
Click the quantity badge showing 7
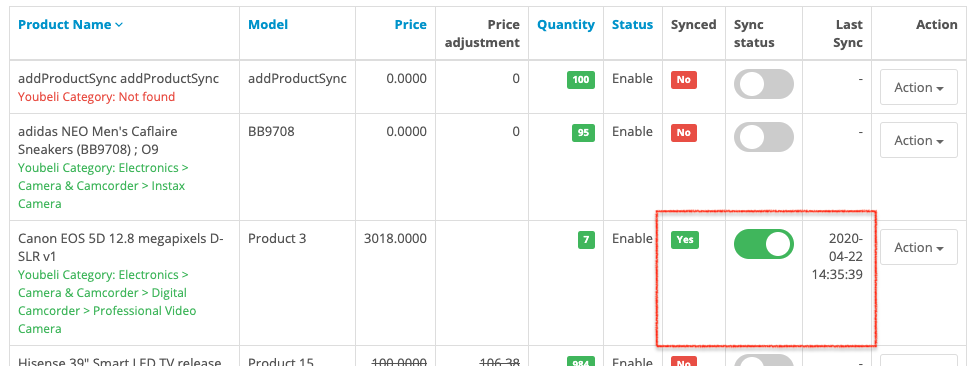coord(586,239)
